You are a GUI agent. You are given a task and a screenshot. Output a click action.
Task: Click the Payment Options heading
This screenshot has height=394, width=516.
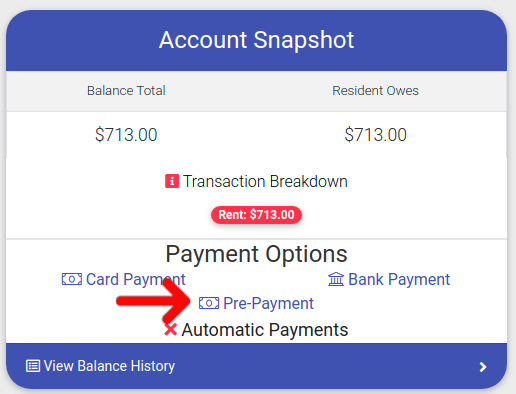click(x=256, y=254)
